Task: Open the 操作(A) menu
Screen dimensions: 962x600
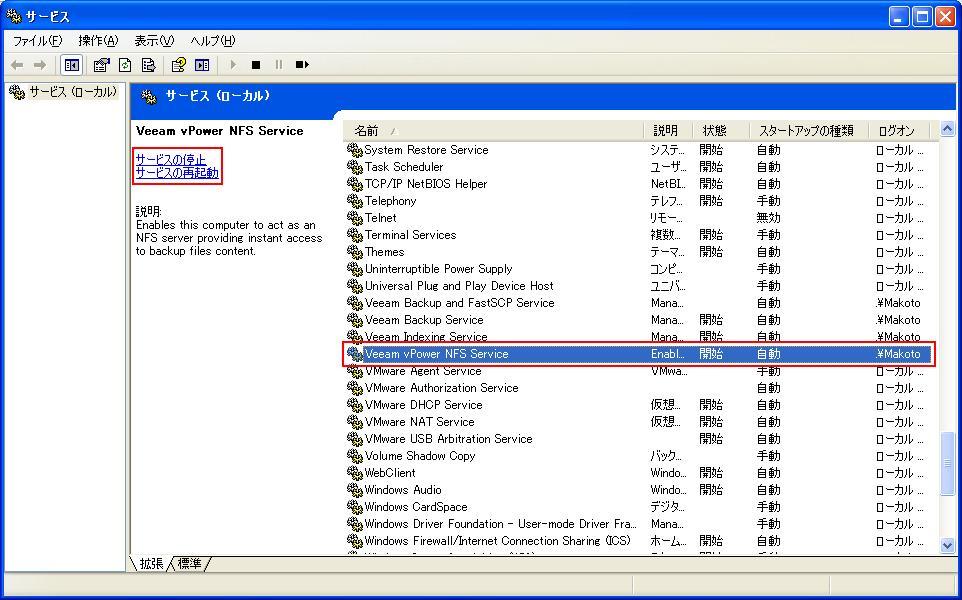Action: point(98,41)
